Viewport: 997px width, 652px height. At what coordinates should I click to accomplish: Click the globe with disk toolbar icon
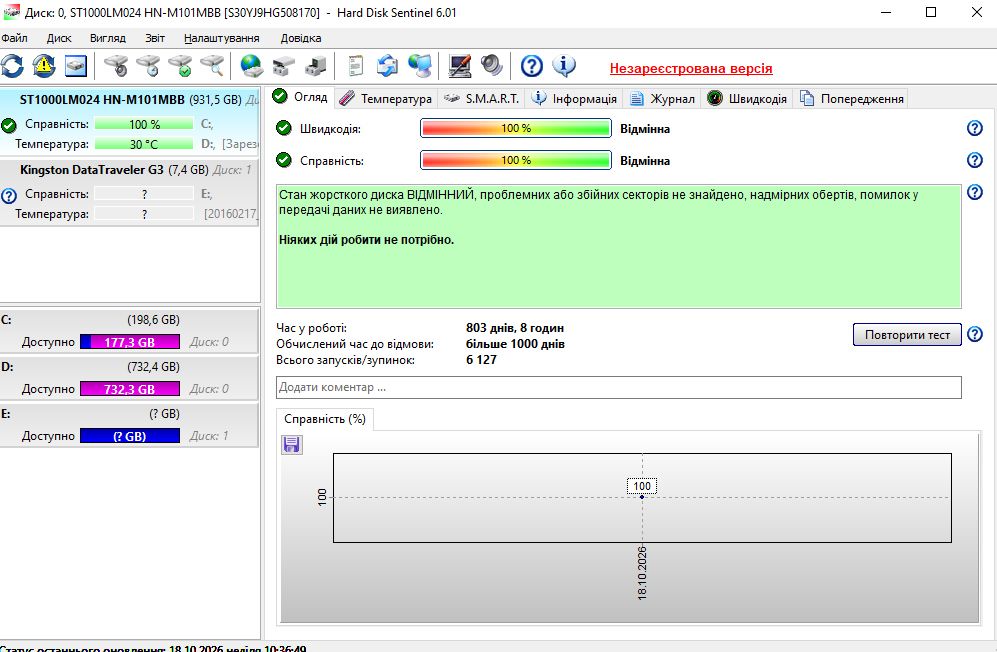coord(252,66)
